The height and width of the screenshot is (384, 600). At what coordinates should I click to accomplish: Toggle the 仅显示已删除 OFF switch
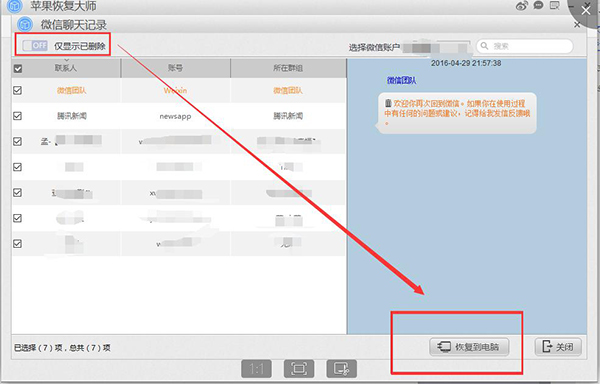click(35, 46)
